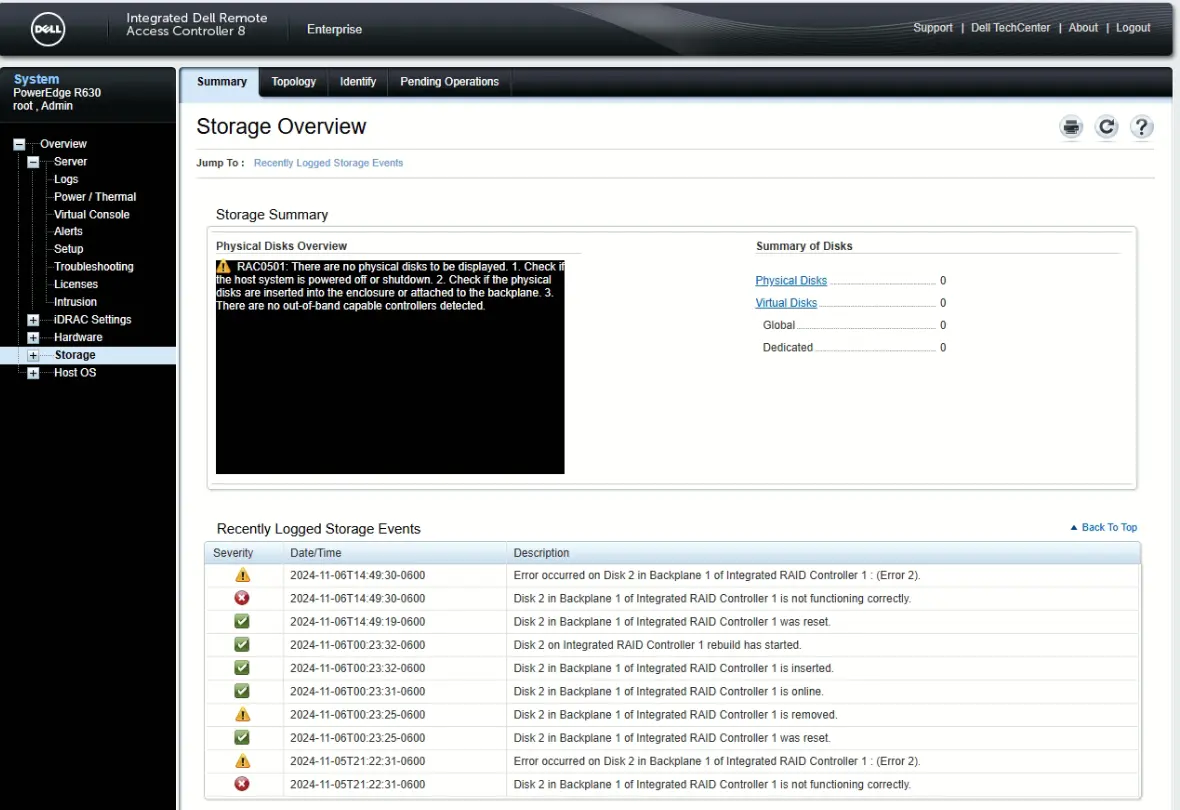The width and height of the screenshot is (1180, 810).
Task: Click the Dedicated hot spare count row
Action: (854, 348)
